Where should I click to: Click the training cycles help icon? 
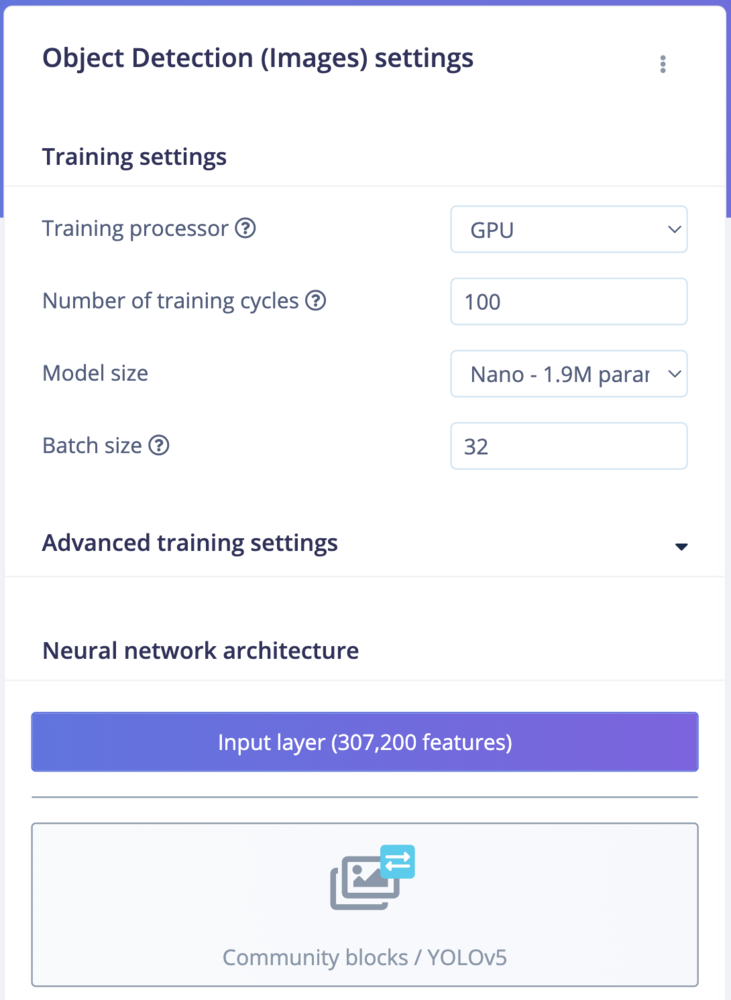316,300
